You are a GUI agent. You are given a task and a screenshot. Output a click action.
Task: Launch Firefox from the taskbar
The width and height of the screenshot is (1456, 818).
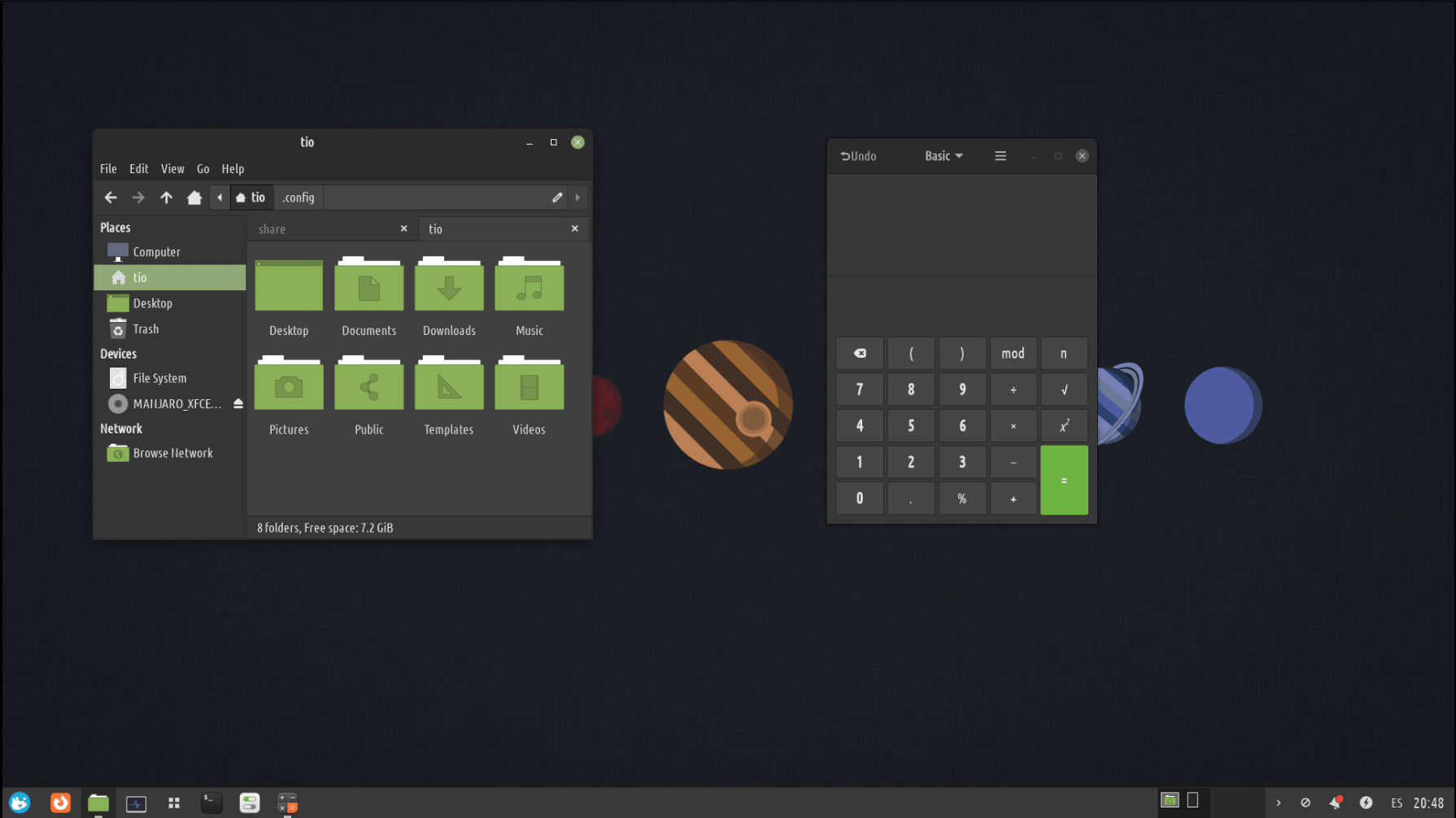[x=60, y=803]
